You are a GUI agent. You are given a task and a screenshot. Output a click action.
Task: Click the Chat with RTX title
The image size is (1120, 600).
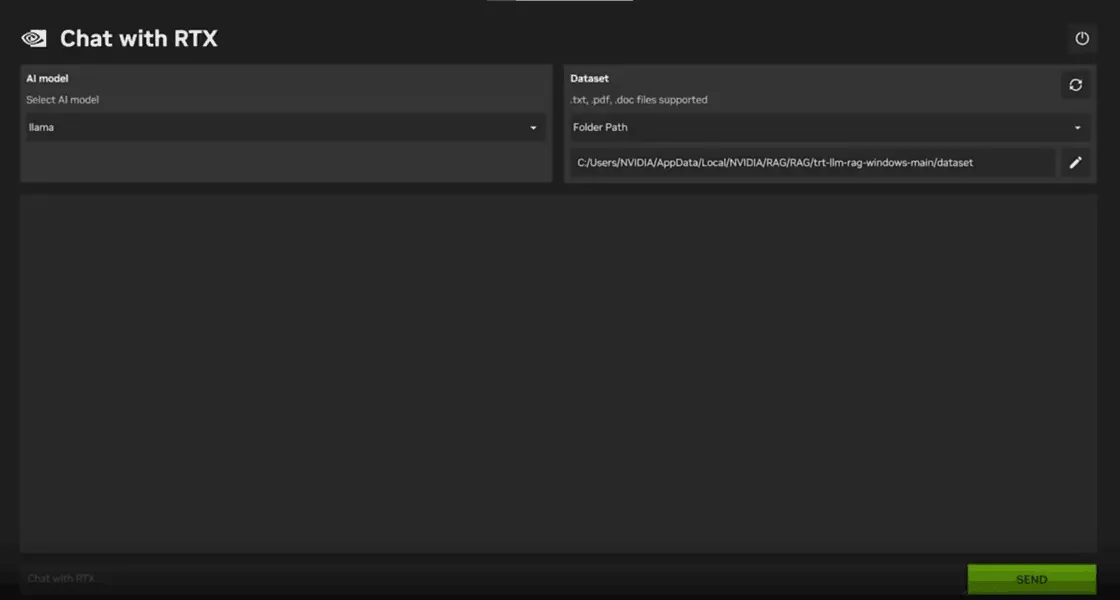pos(138,39)
